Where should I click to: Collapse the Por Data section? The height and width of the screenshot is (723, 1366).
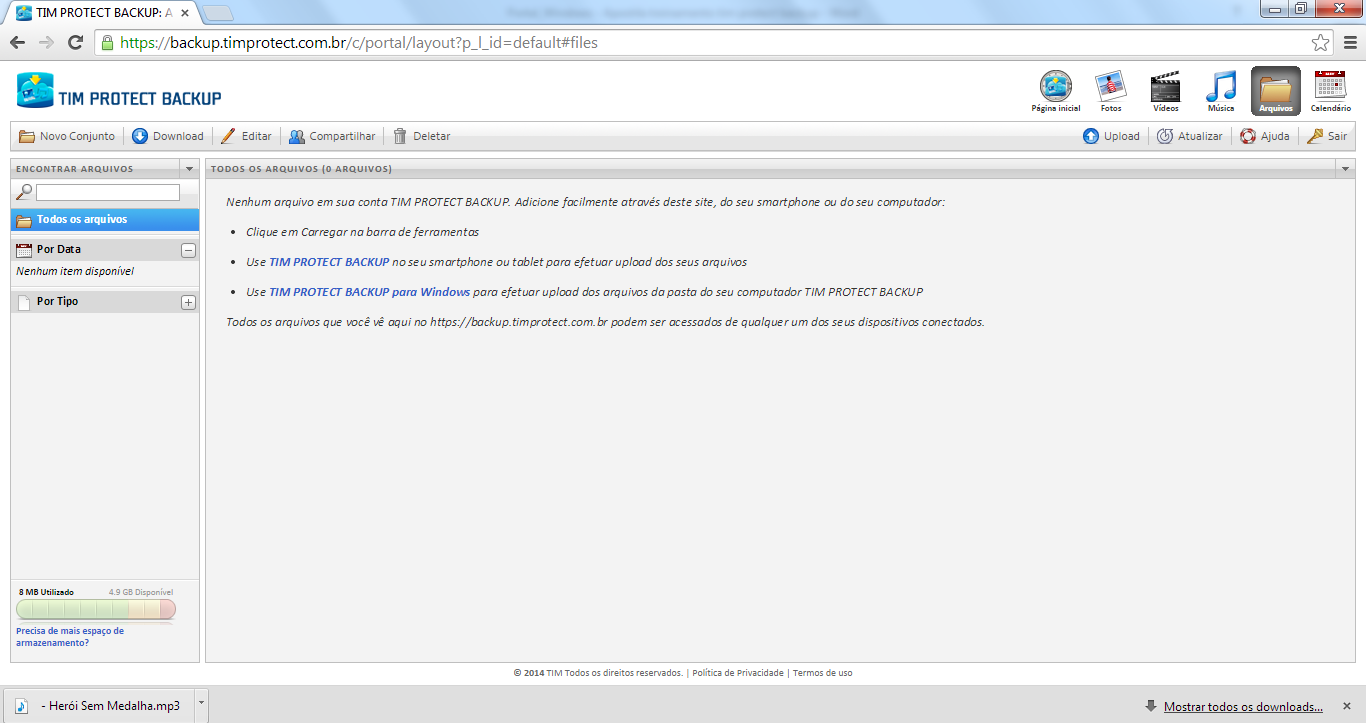click(188, 250)
